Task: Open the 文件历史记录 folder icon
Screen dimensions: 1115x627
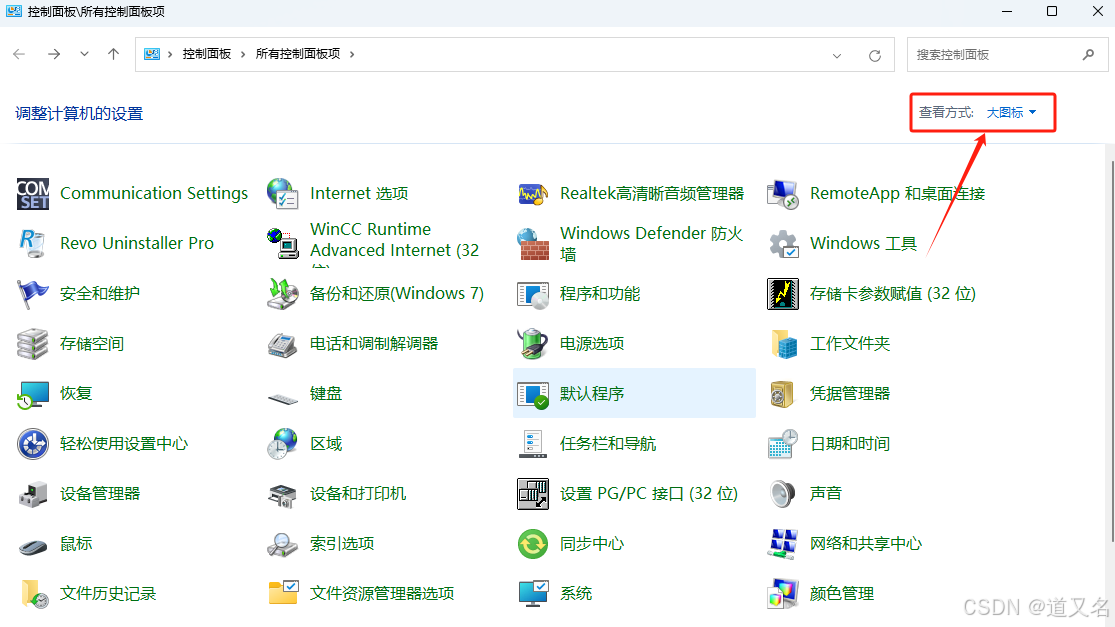Action: click(x=33, y=594)
